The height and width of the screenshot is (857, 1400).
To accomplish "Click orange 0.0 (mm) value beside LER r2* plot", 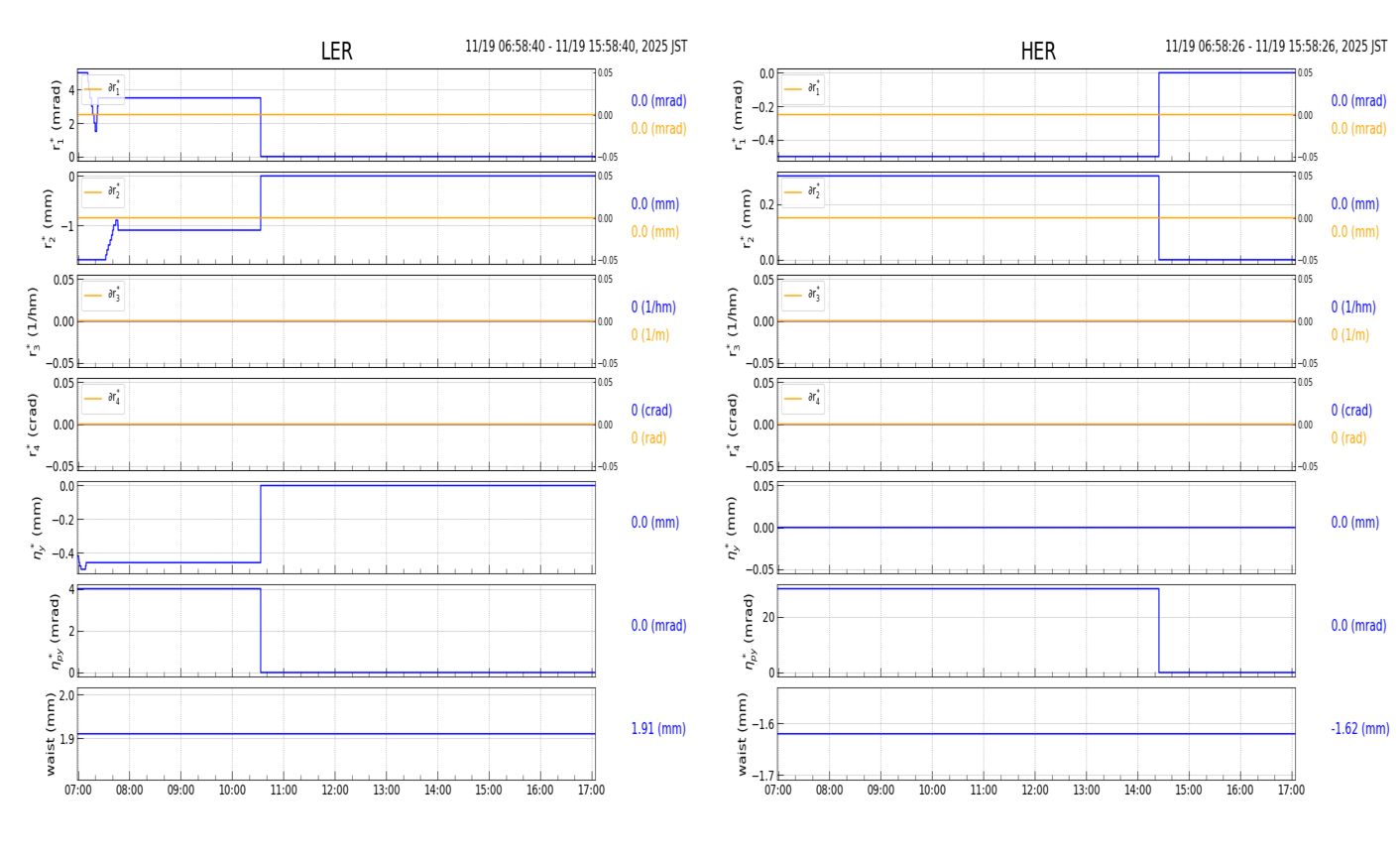I will (655, 232).
